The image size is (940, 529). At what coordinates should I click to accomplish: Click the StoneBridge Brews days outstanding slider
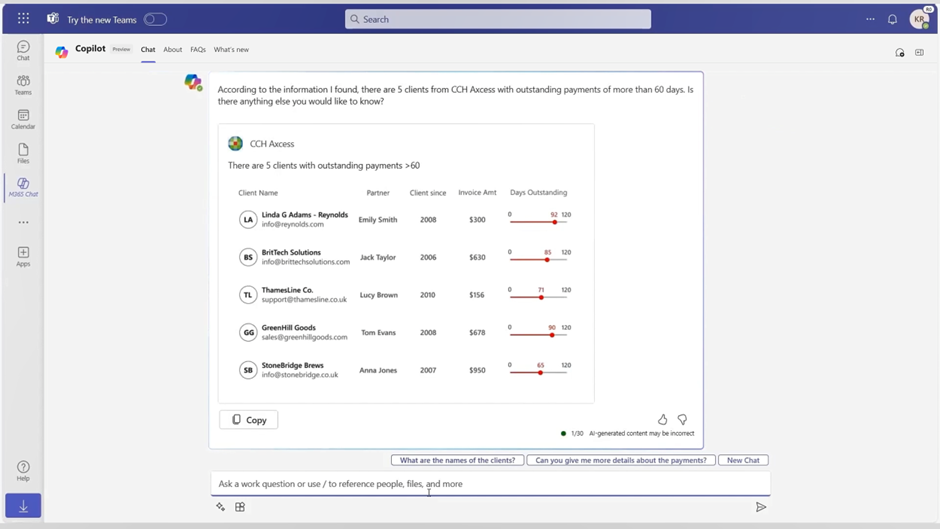tap(539, 372)
